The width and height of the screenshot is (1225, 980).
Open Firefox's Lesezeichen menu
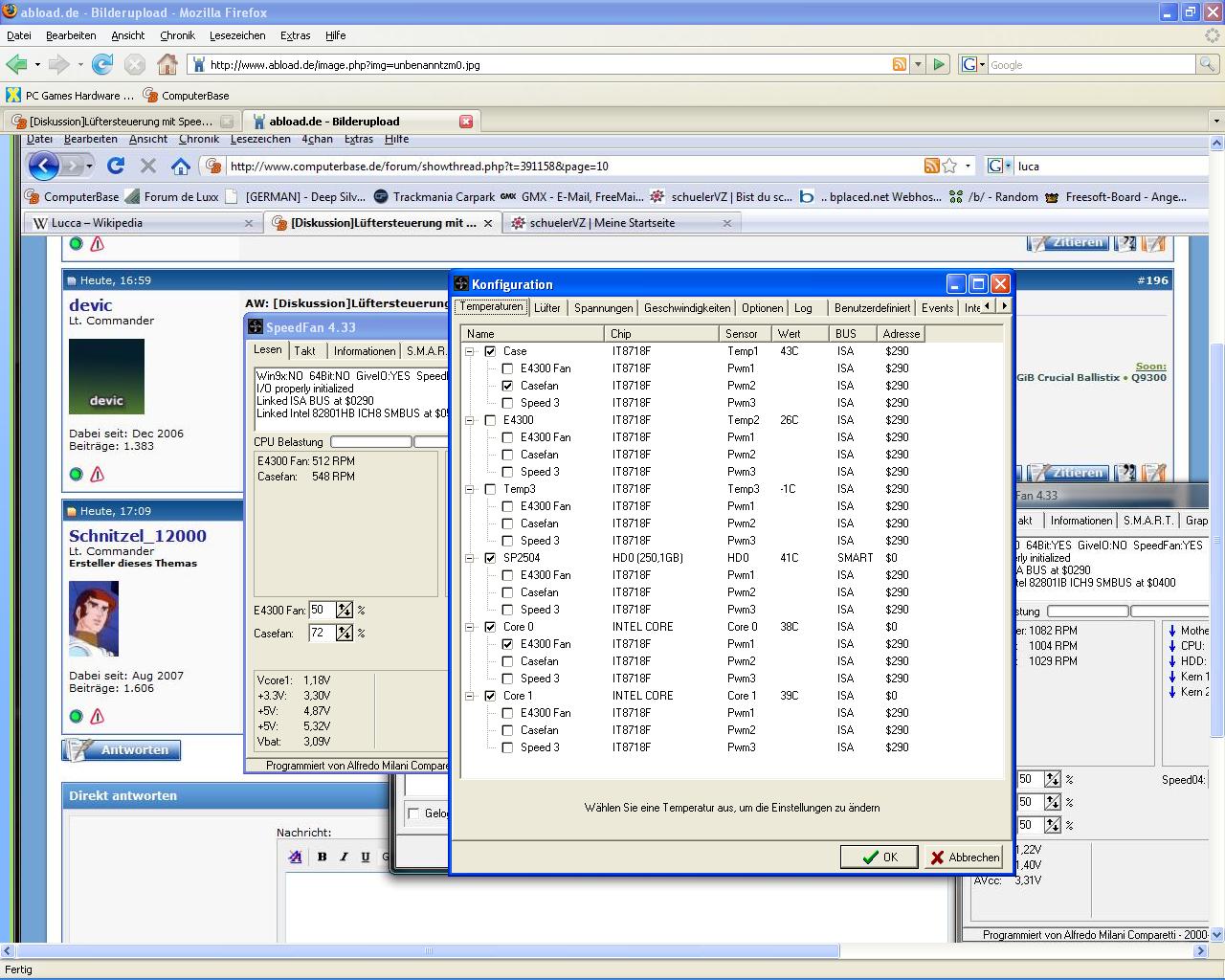237,35
